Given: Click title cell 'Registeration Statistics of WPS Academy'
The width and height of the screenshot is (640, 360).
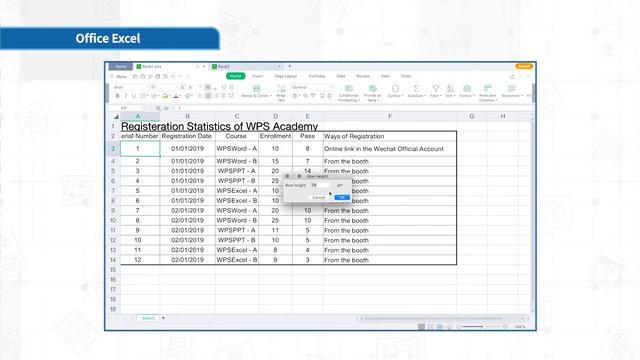Looking at the screenshot, I should [x=219, y=126].
